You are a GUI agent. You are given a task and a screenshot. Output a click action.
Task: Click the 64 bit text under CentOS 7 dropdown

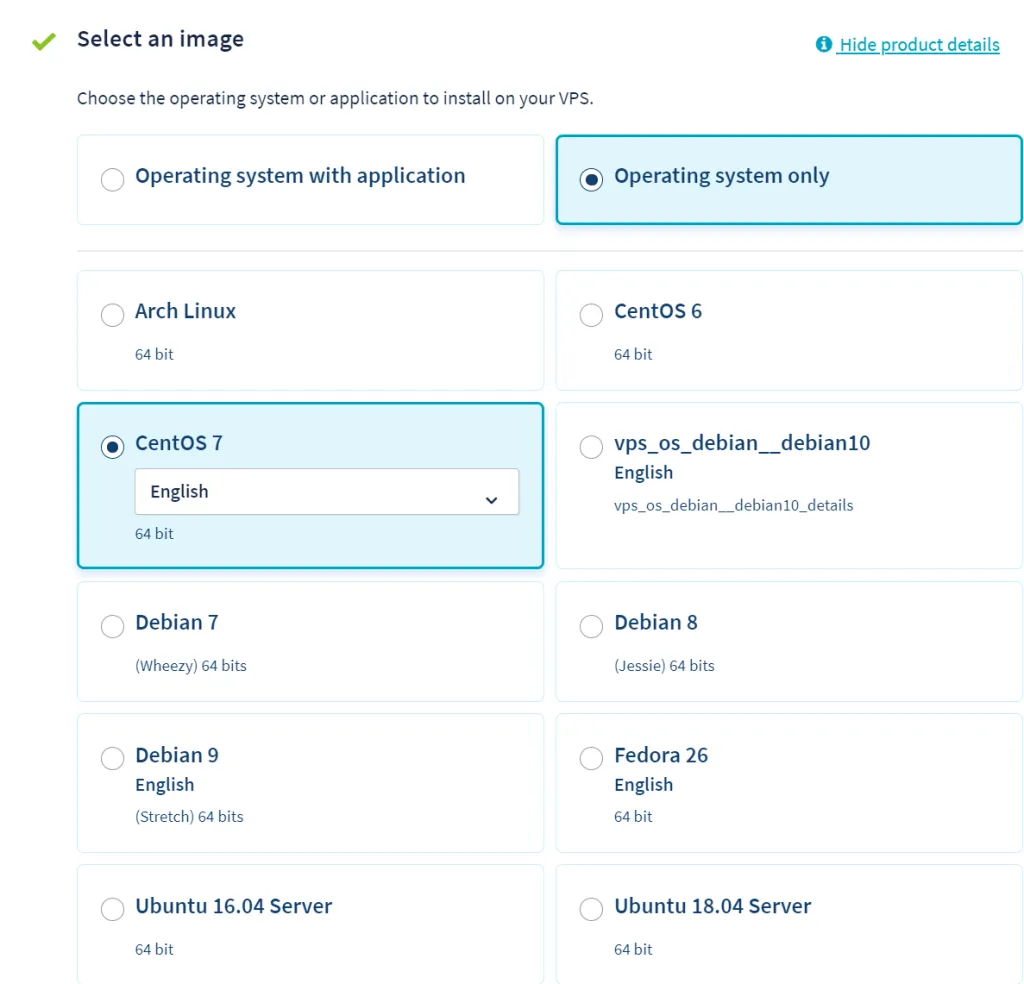(154, 533)
